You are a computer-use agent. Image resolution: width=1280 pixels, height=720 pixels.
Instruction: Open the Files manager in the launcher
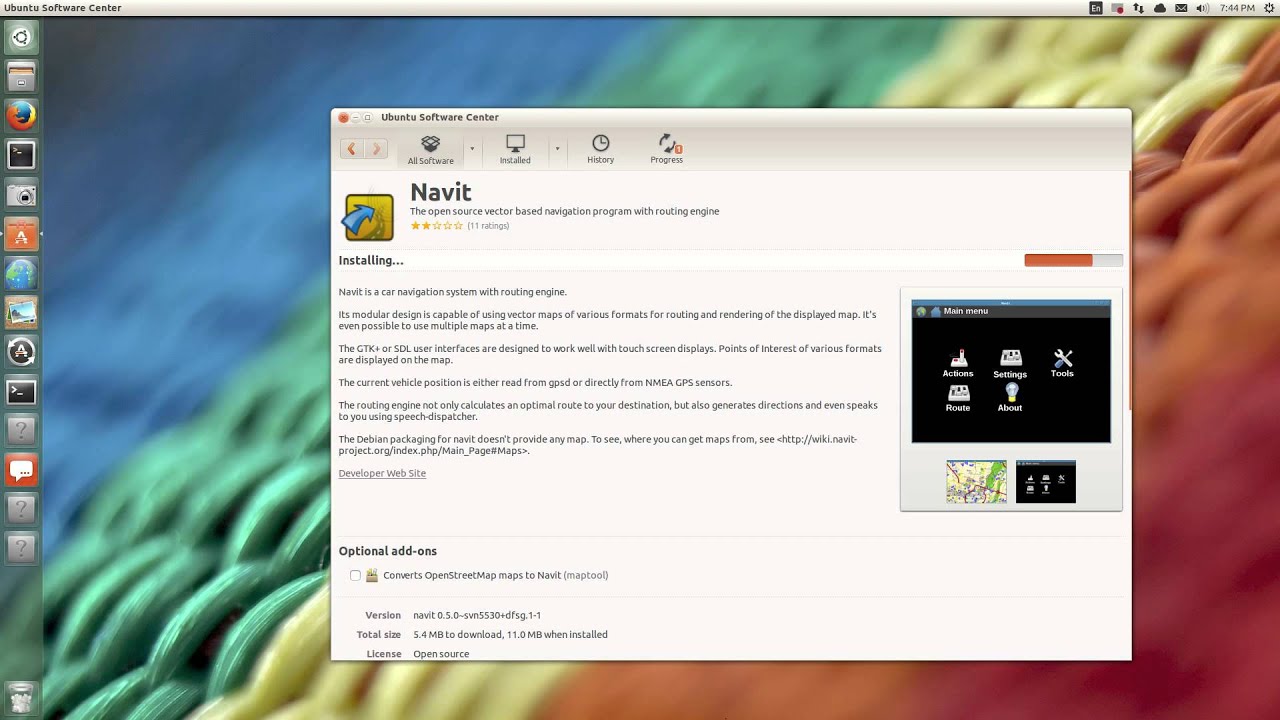coord(21,77)
